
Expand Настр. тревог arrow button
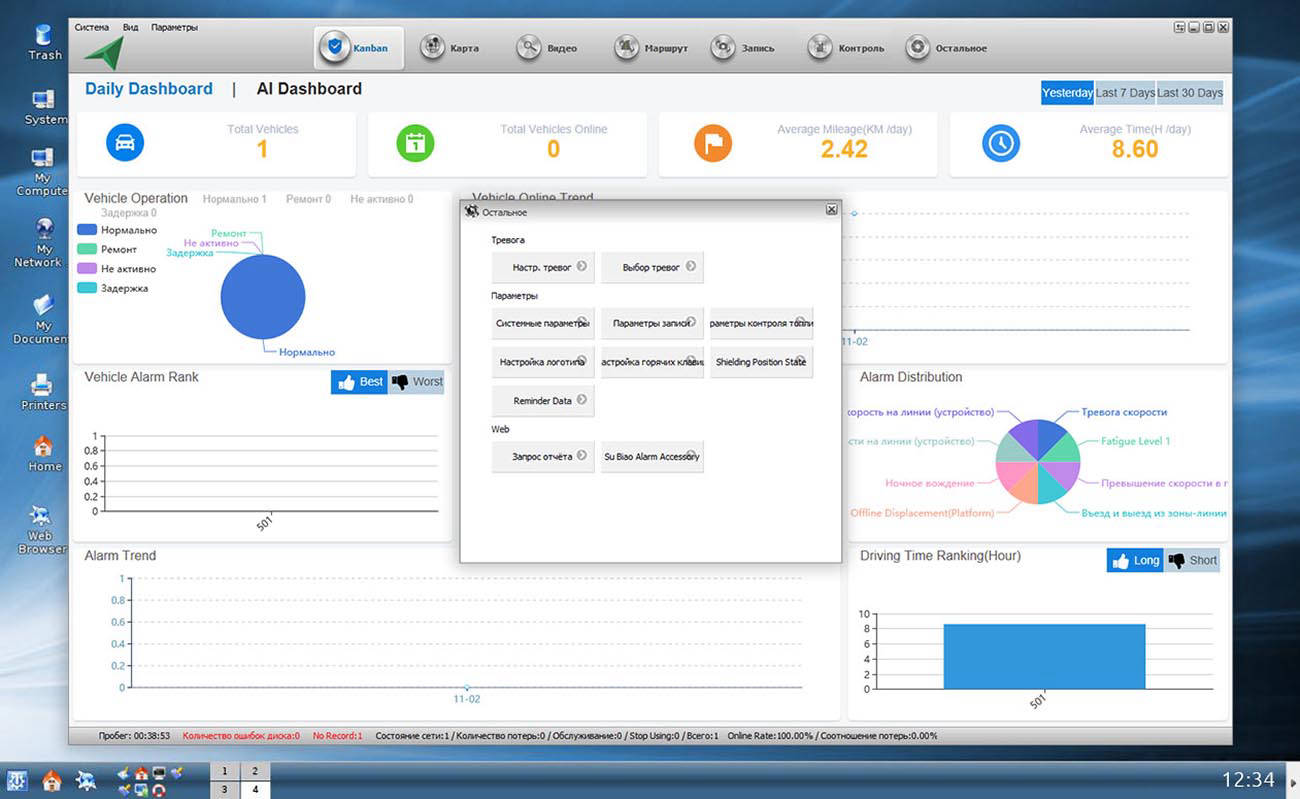pos(582,267)
